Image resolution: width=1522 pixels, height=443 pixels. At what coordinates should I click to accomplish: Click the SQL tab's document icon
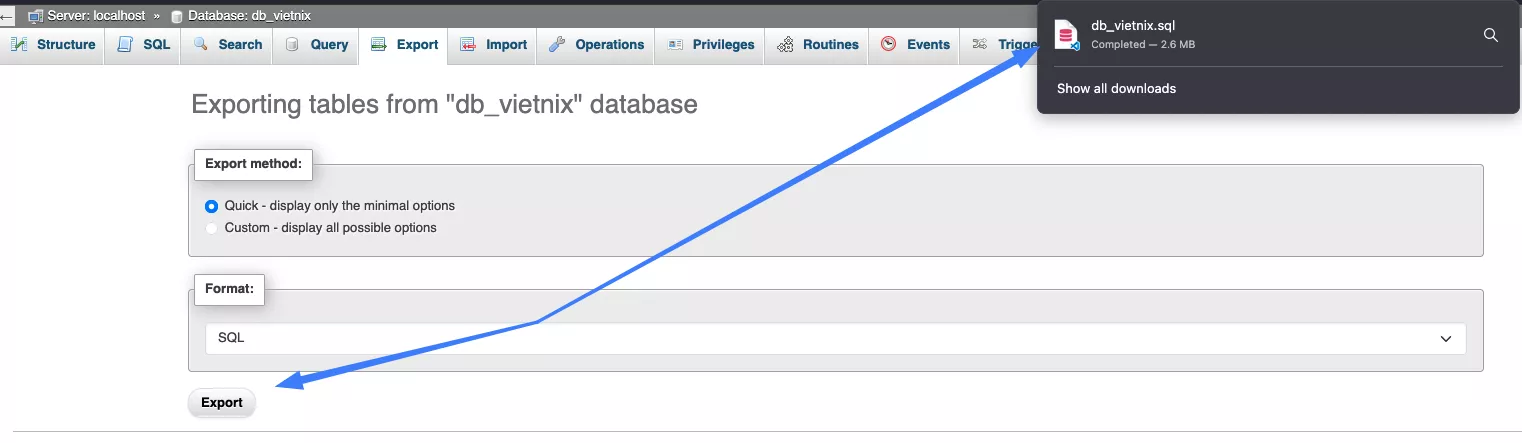[125, 45]
